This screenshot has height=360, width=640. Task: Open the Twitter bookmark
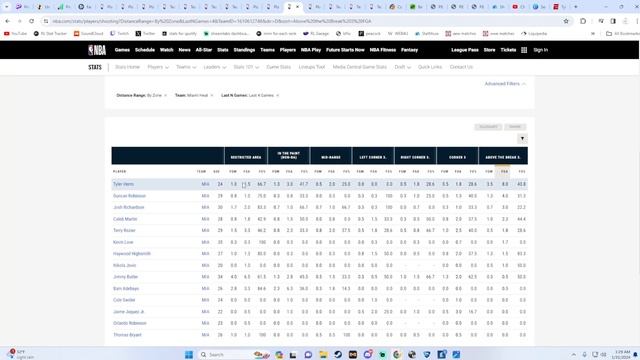pos(145,33)
